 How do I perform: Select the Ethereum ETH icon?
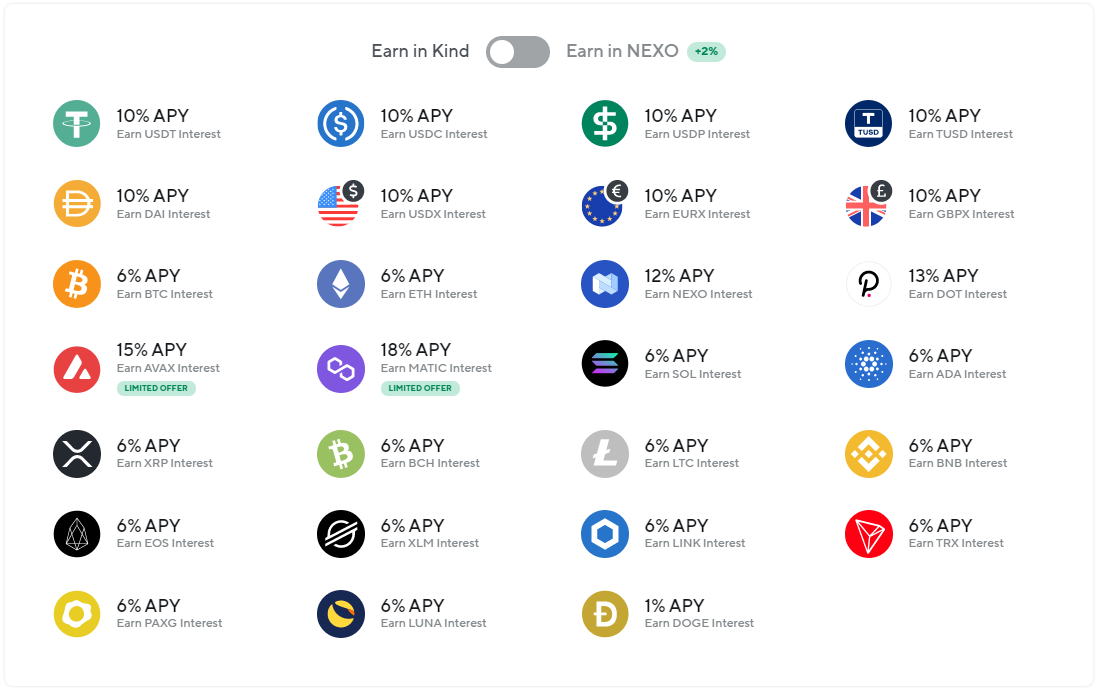pyautogui.click(x=341, y=284)
